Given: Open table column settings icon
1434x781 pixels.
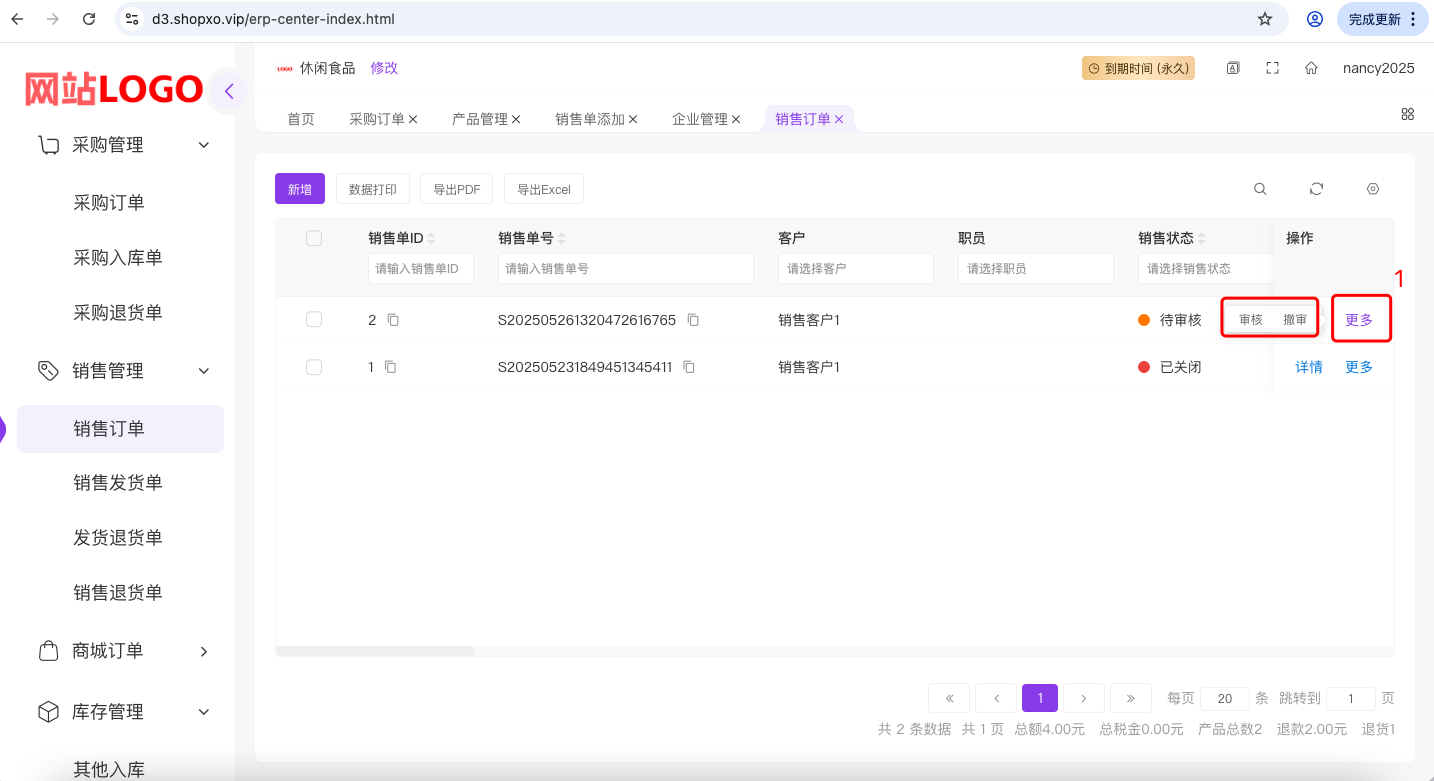Looking at the screenshot, I should pyautogui.click(x=1373, y=189).
